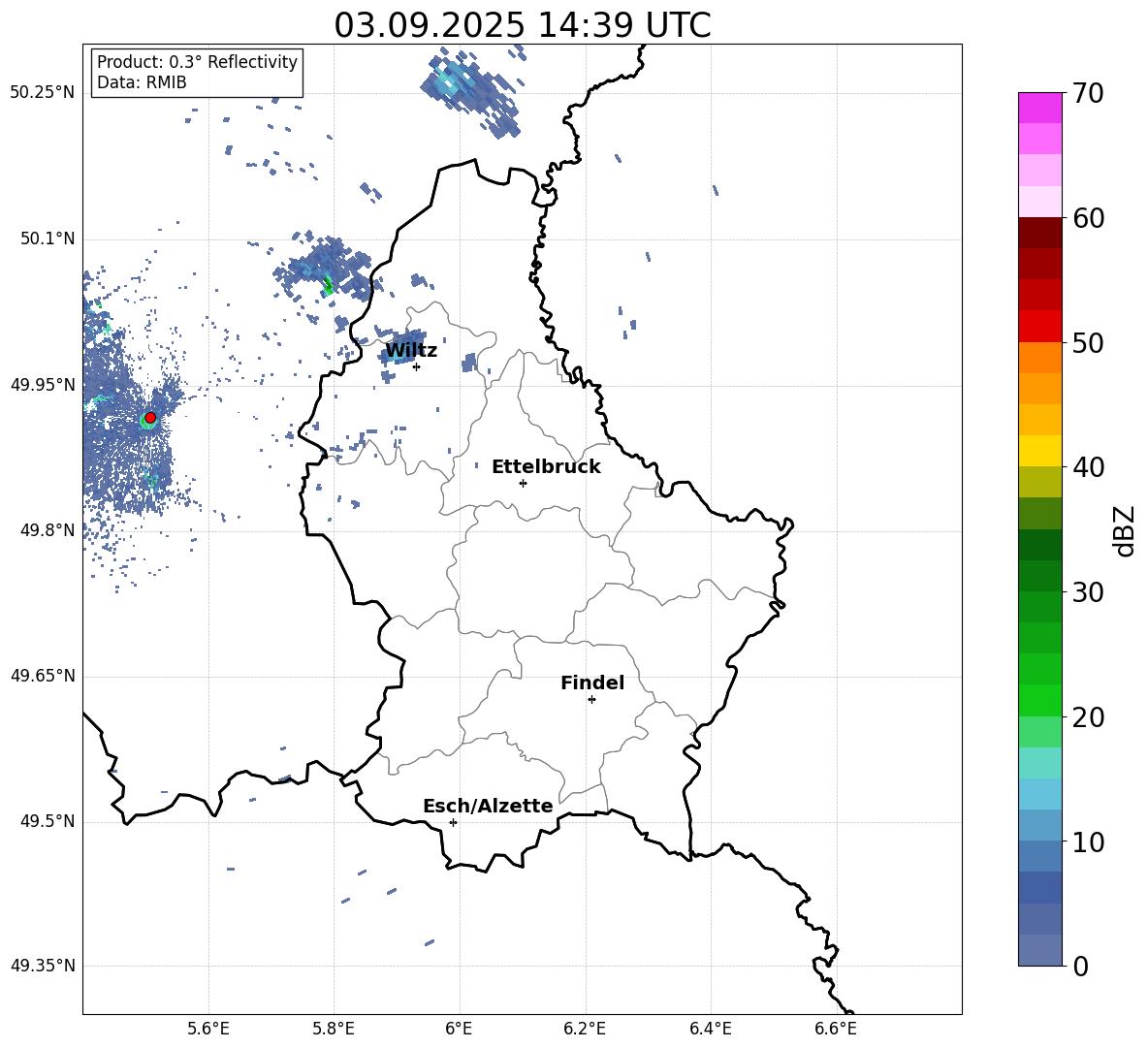Click the colorbar tick value 60
This screenshot has width=1148, height=1048.
(x=1089, y=218)
